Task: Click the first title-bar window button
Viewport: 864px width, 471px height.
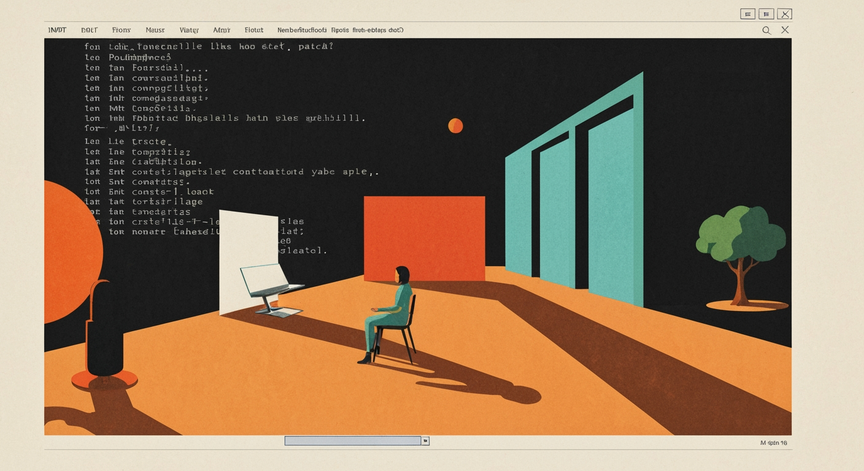Action: (x=747, y=14)
